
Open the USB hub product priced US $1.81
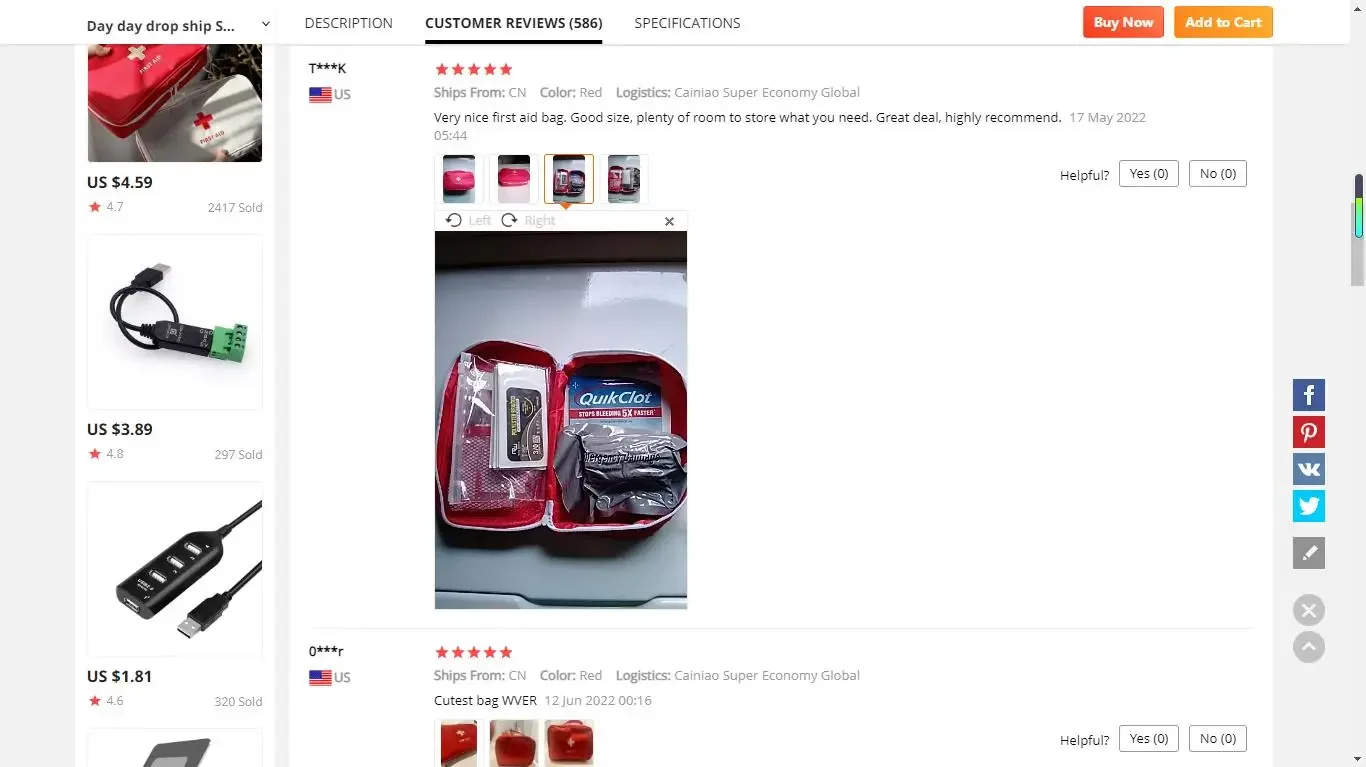tap(175, 569)
